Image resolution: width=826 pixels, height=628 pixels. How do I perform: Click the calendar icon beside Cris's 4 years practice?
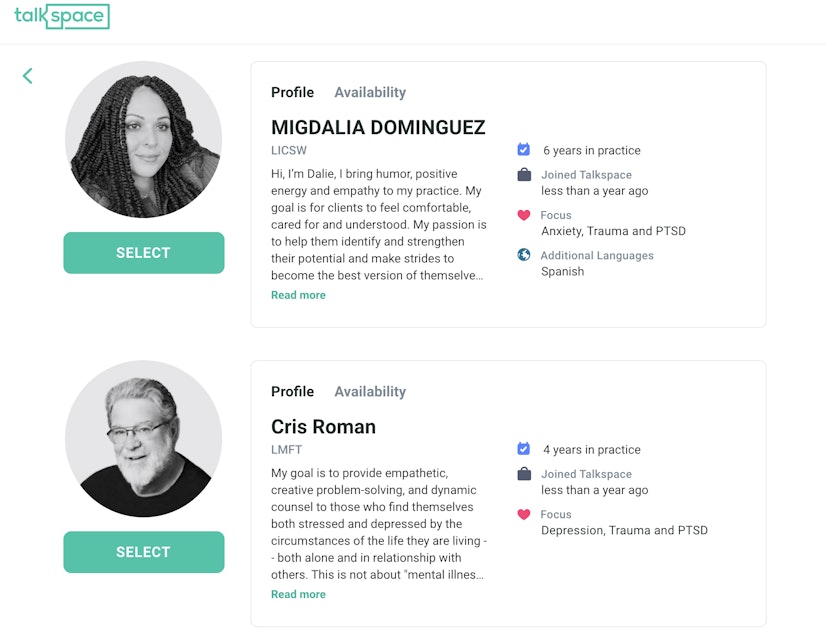tap(523, 448)
